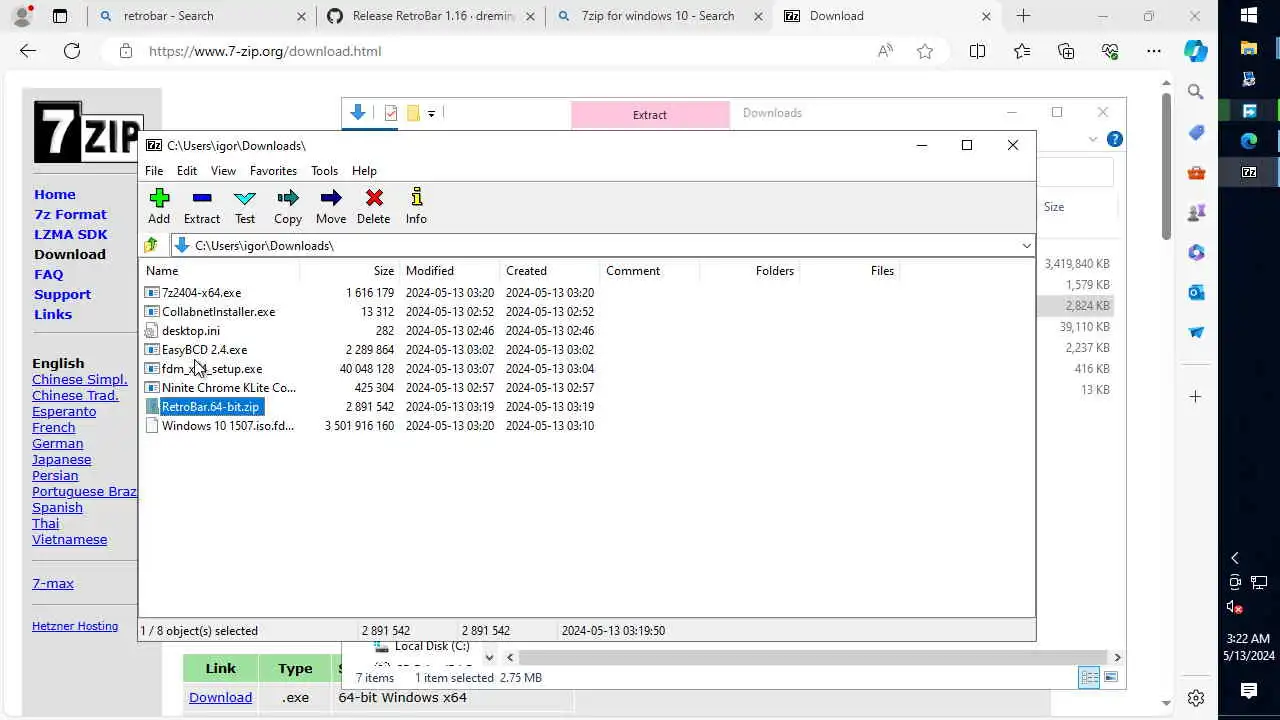Add a site with Edge sidebar plus
The height and width of the screenshot is (720, 1280).
coord(1196,397)
